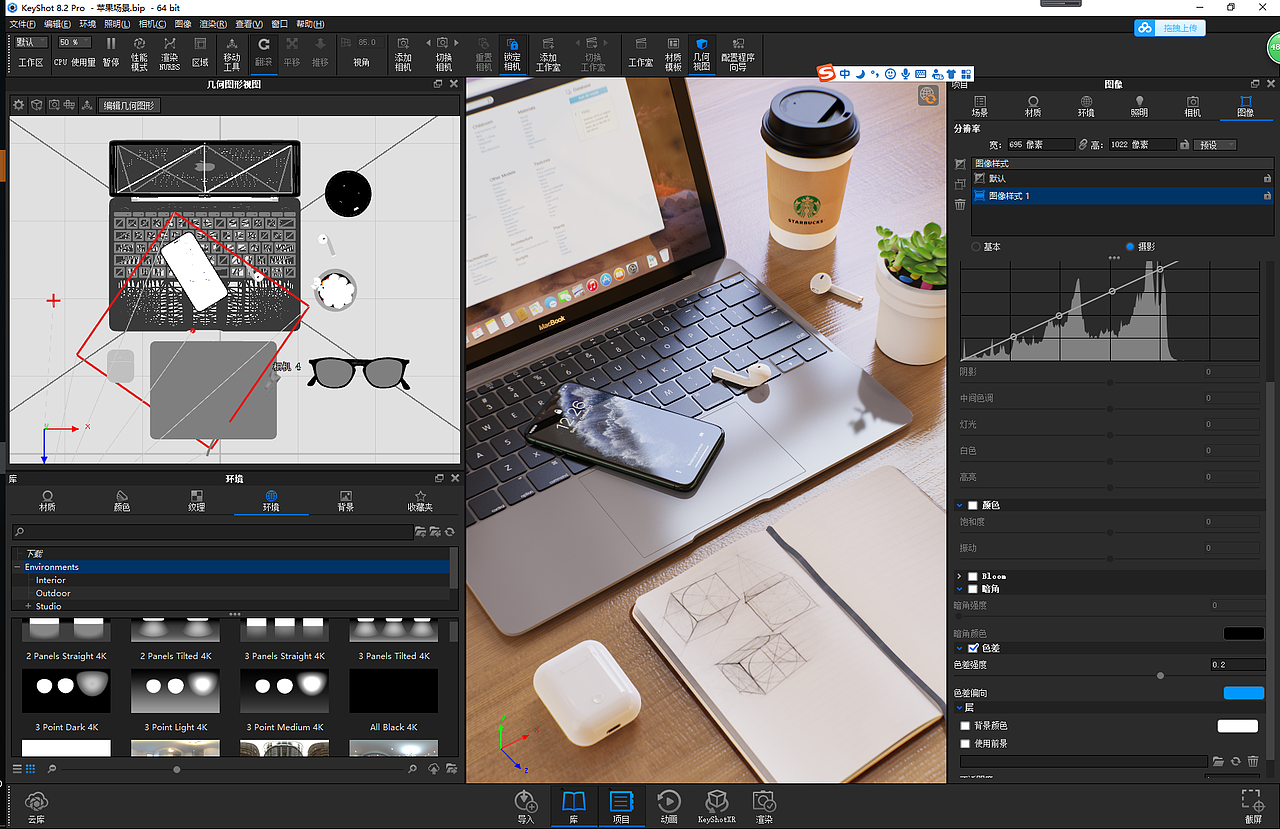The image size is (1280, 829).
Task: Open the 暗角颜色 black color swatch
Action: coord(1244,633)
